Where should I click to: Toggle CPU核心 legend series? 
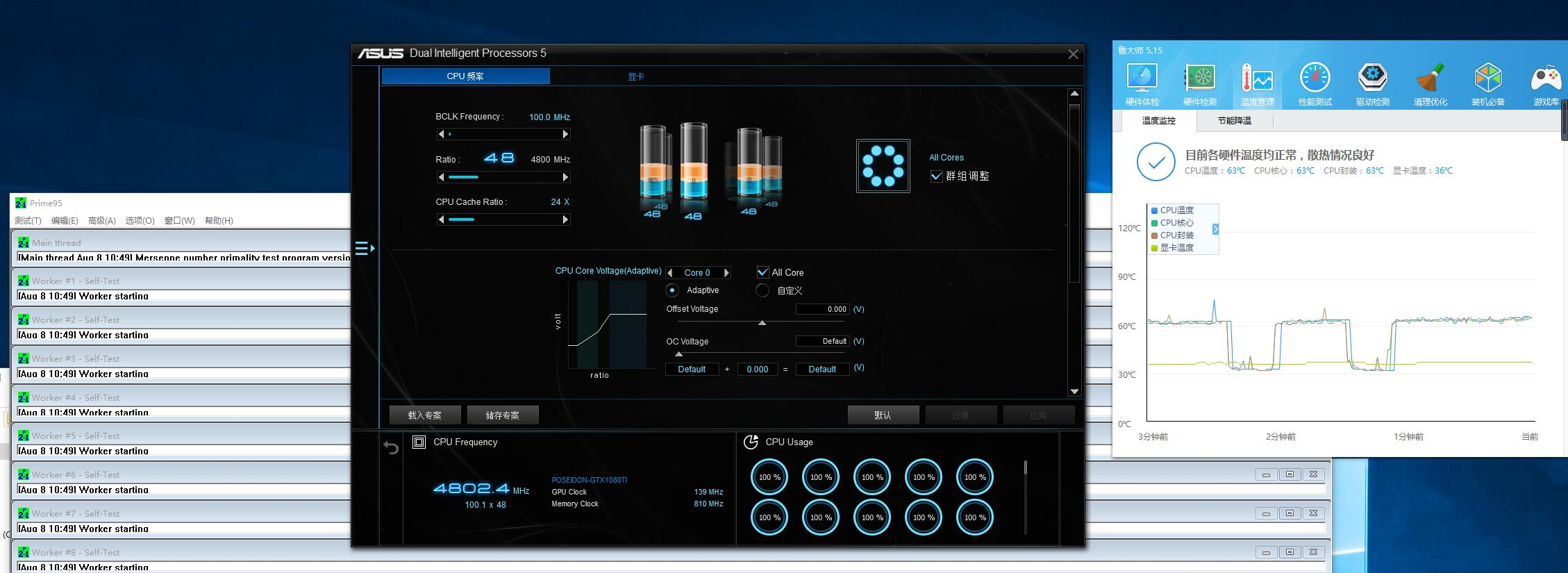1172,223
